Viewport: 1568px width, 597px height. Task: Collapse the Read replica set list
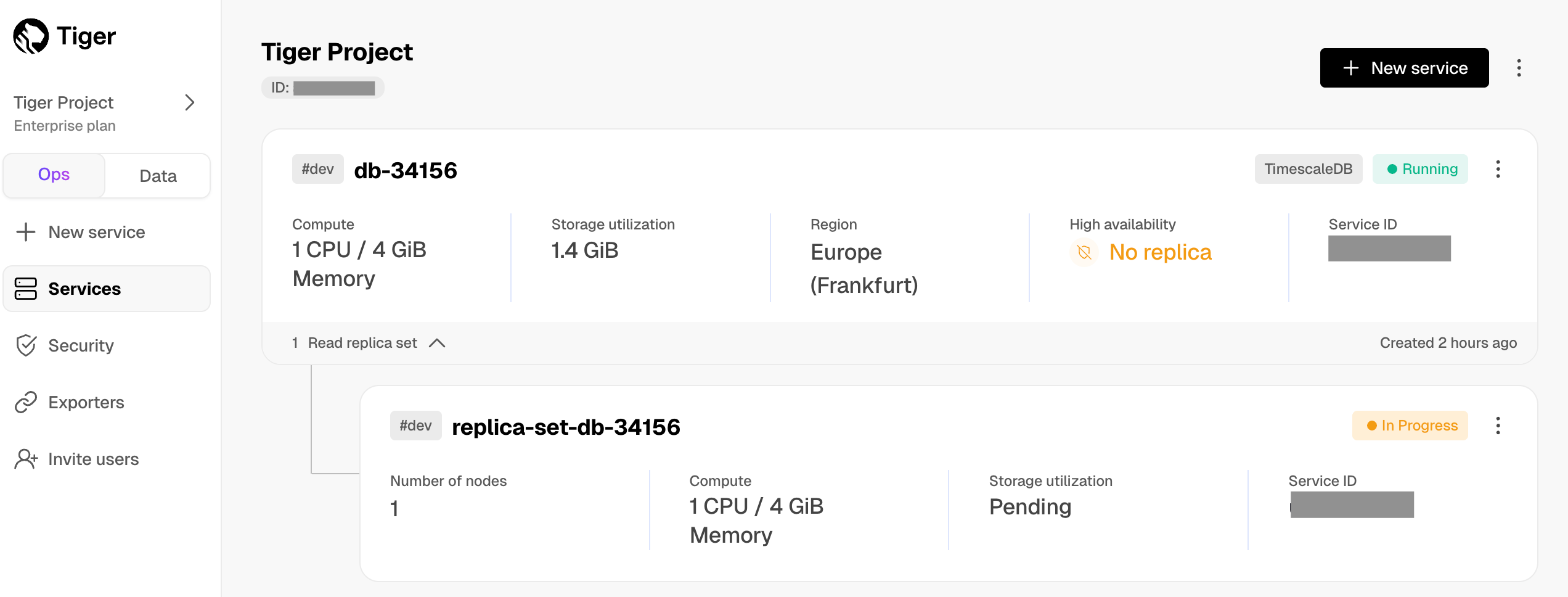click(x=436, y=343)
